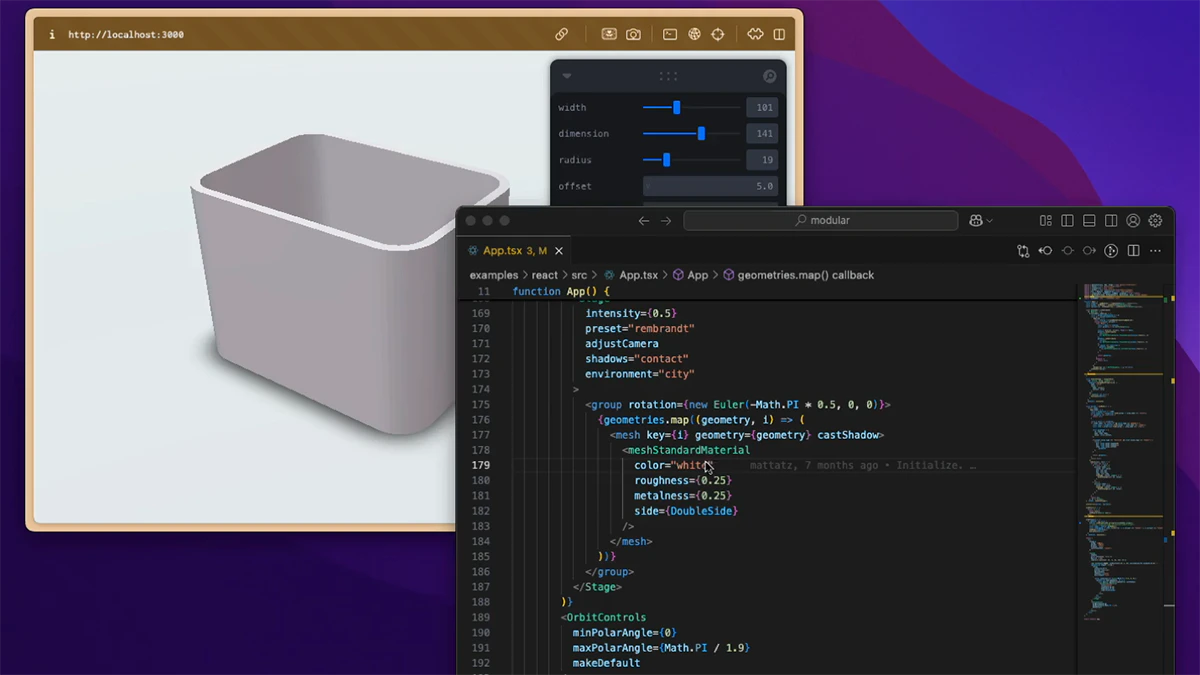Click the preset="rembrandt" code line
The height and width of the screenshot is (675, 1200).
coord(640,328)
